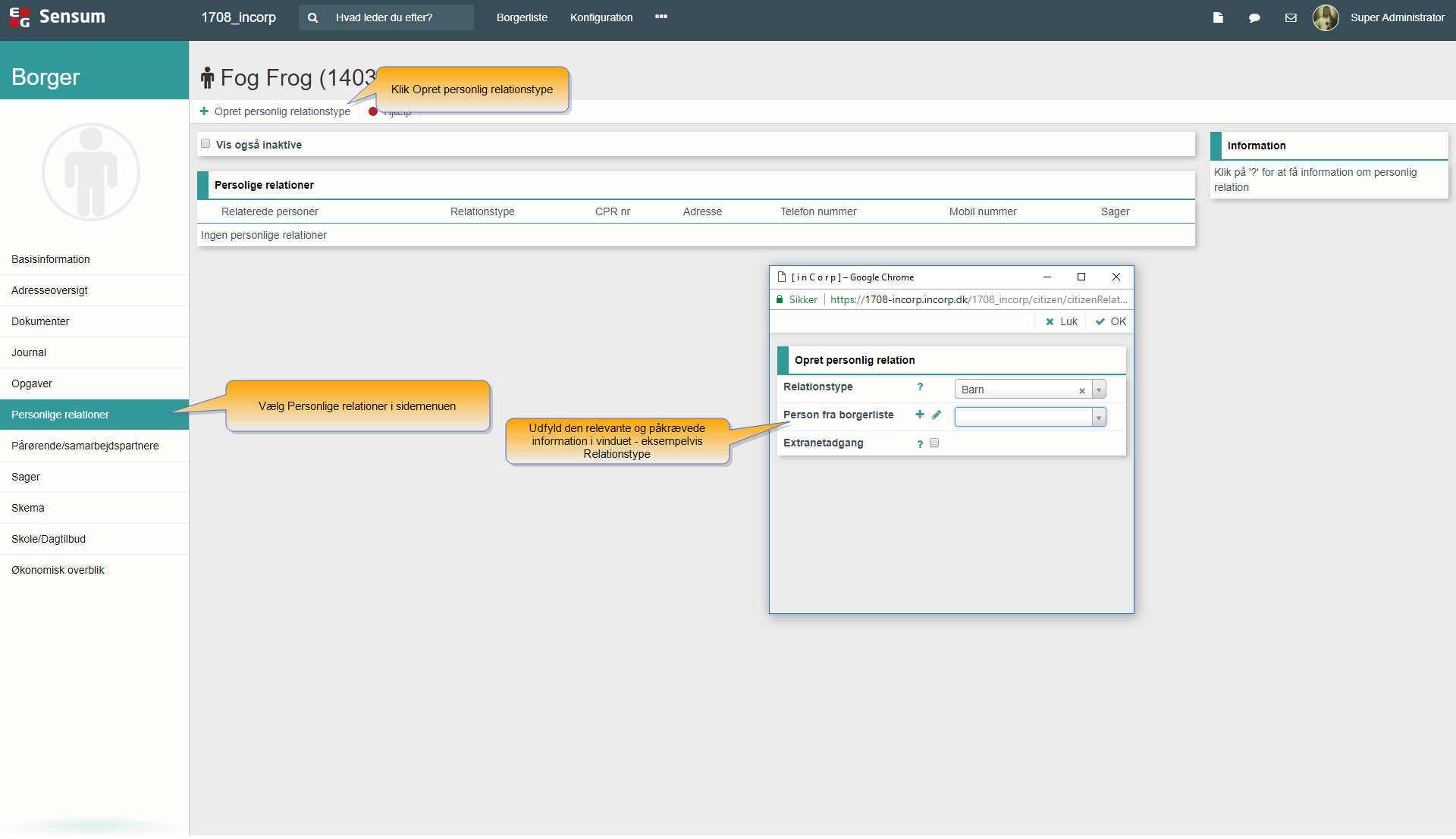Expand the Relationstype dropdown arrow

click(1099, 390)
